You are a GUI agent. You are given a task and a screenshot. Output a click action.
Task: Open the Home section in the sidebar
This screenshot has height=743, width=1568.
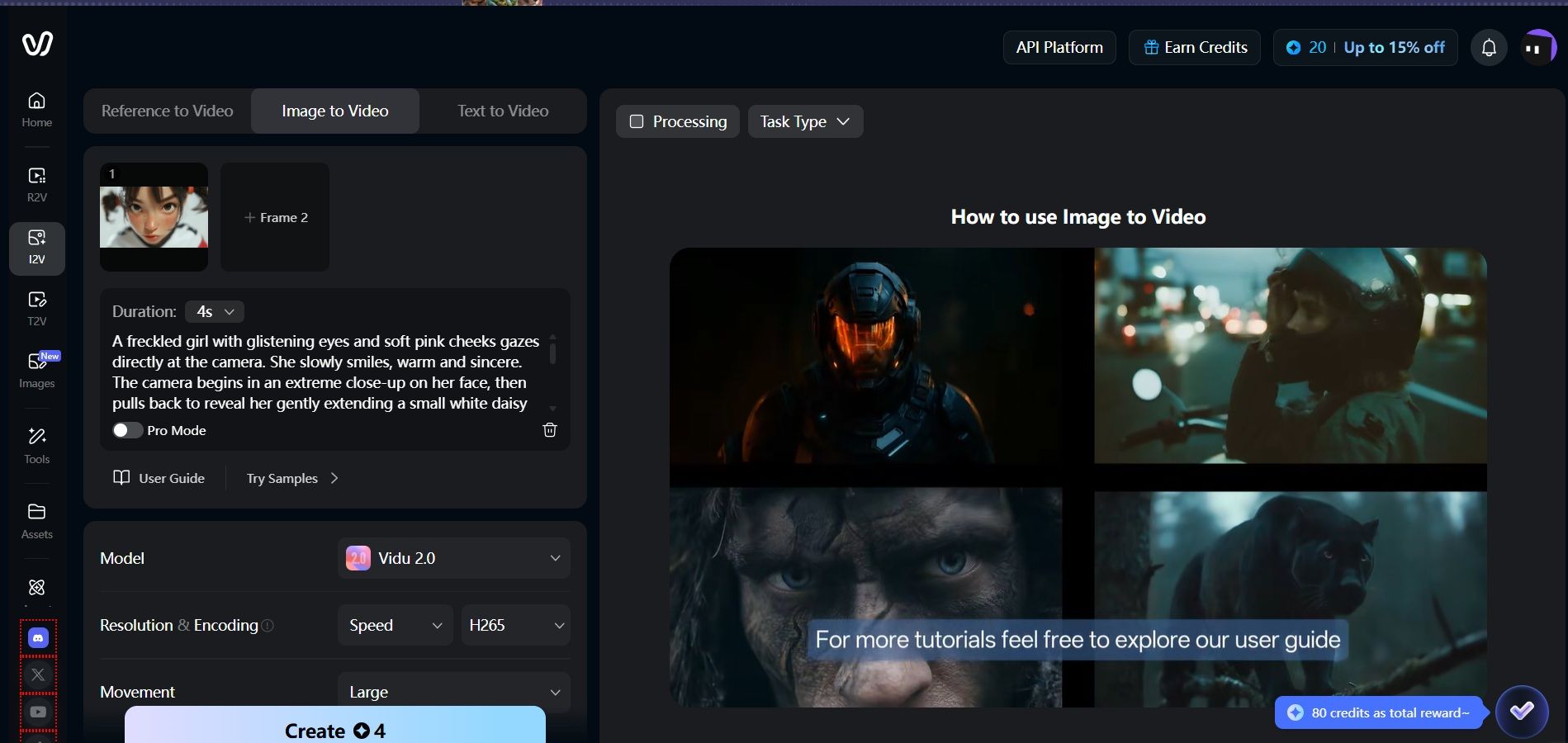(x=36, y=110)
